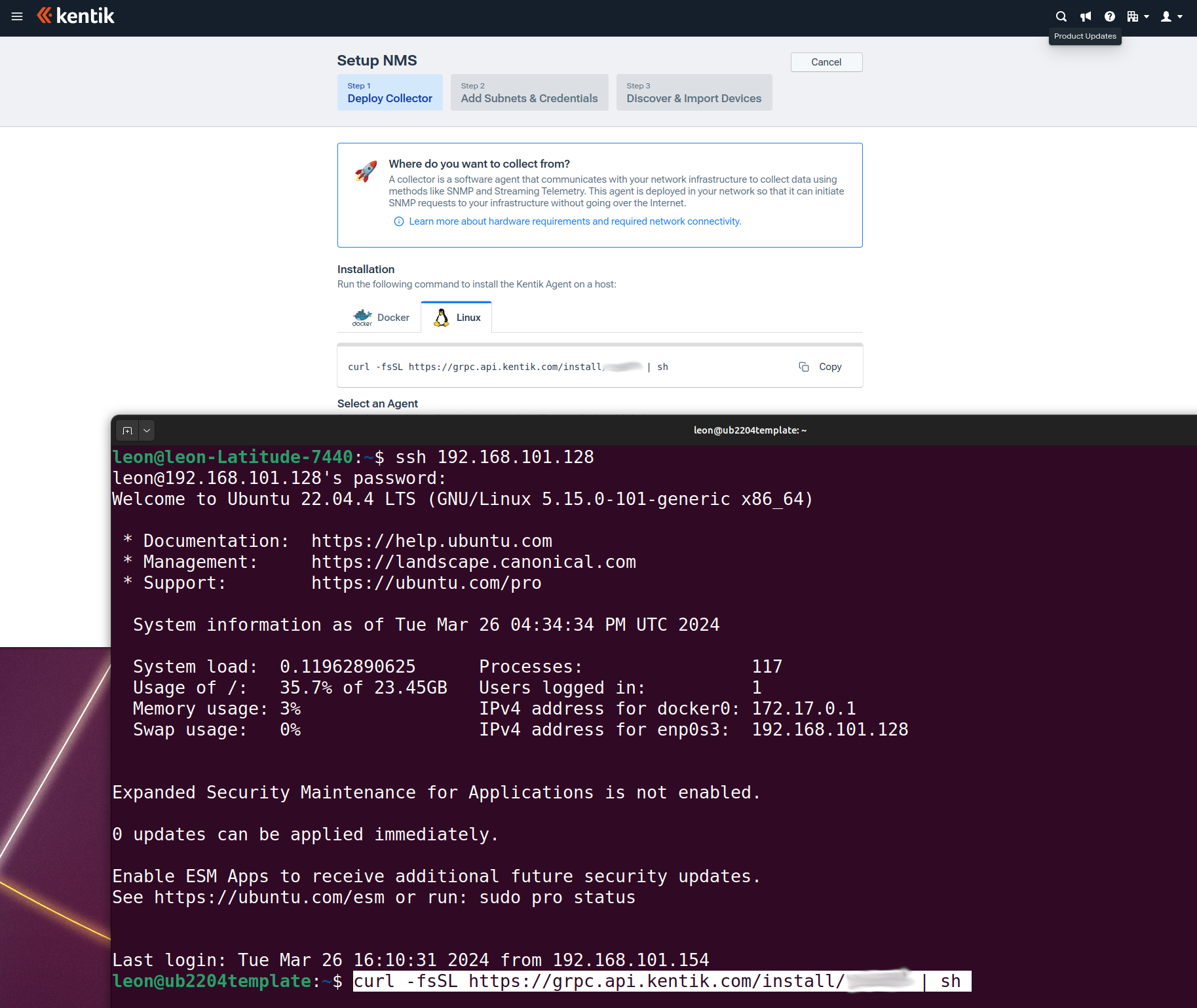Copy the curl install command
The width and height of the screenshot is (1197, 1008).
coord(820,367)
